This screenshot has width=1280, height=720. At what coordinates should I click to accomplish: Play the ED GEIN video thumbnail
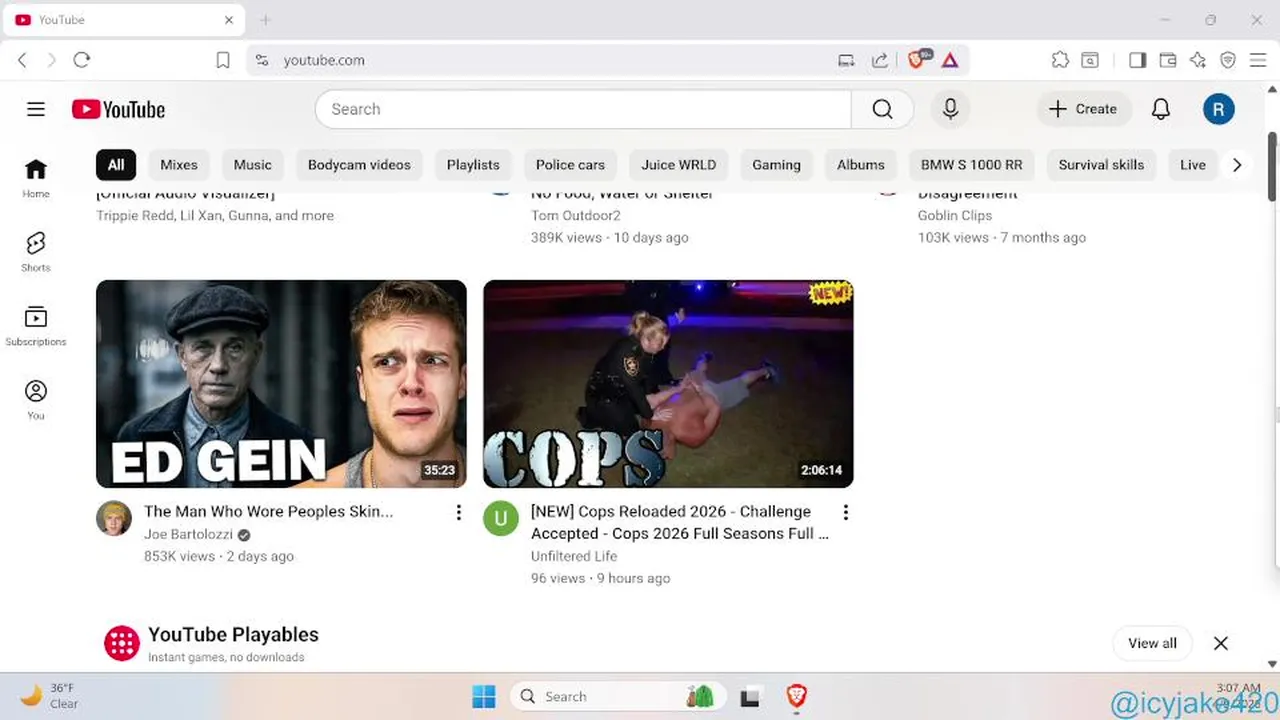tap(281, 384)
